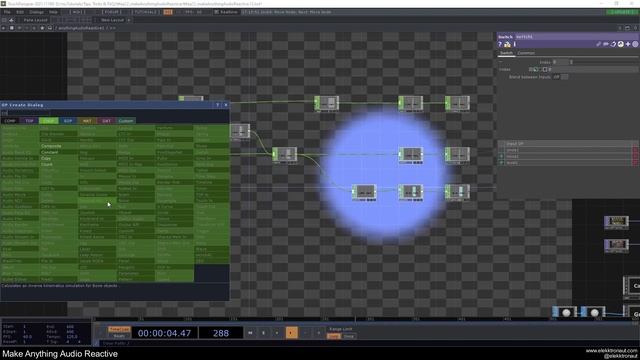
Task: Select the noise1 input row
Action: click(x=567, y=150)
